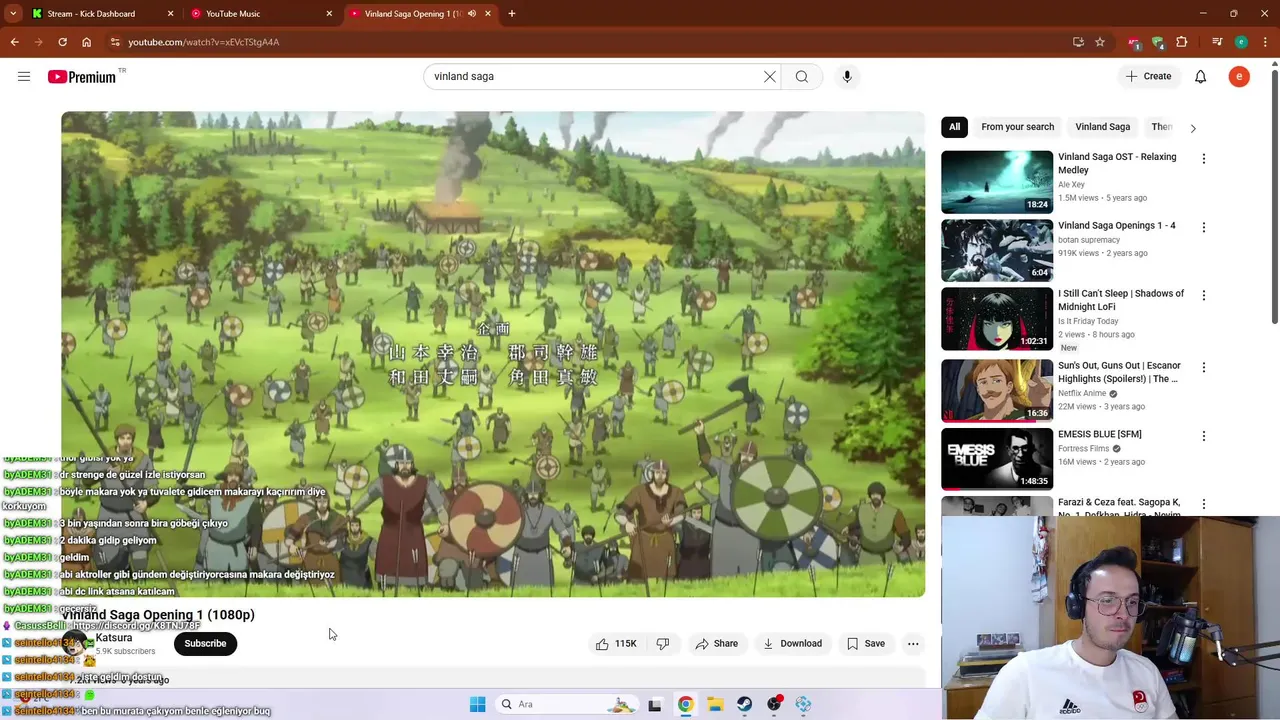Go to YouTube Premium home logo
Screen dimensions: 1280x720
pos(82,77)
